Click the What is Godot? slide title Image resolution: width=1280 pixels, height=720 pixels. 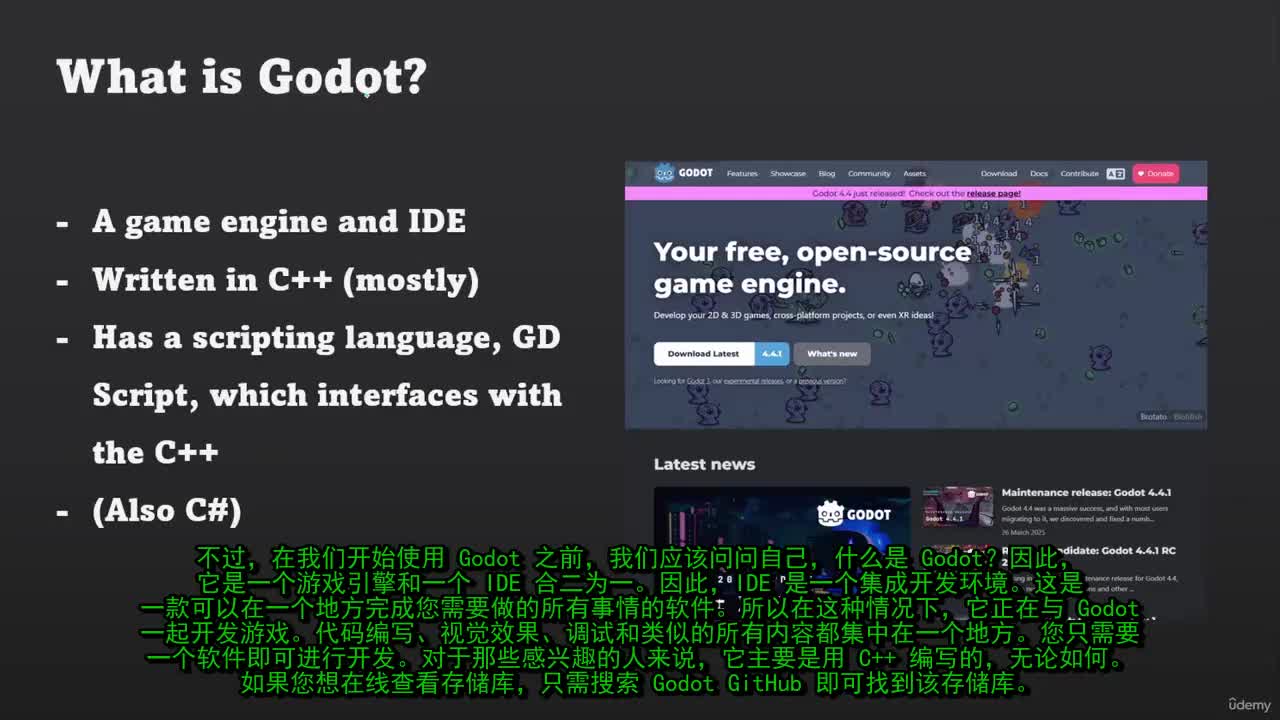click(242, 77)
